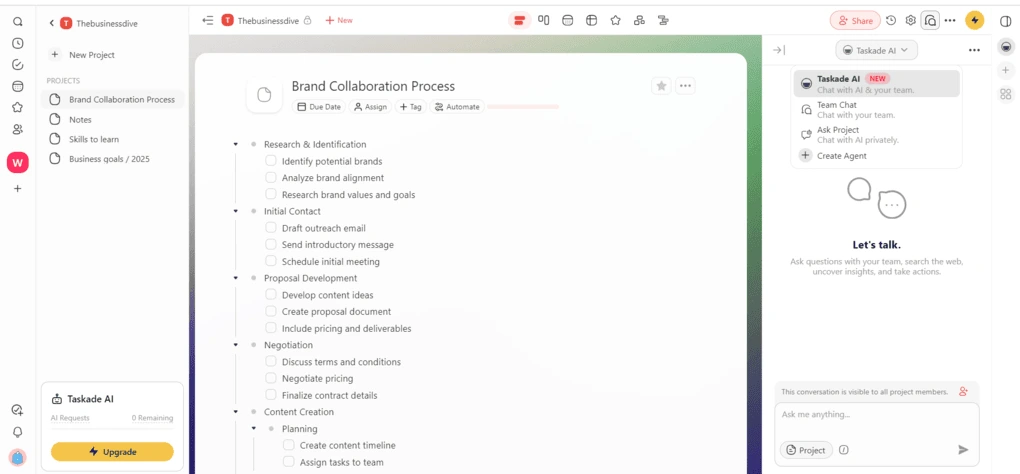Viewport: 1020px width, 474px height.
Task: Collapse the Negotiation section
Action: click(235, 345)
